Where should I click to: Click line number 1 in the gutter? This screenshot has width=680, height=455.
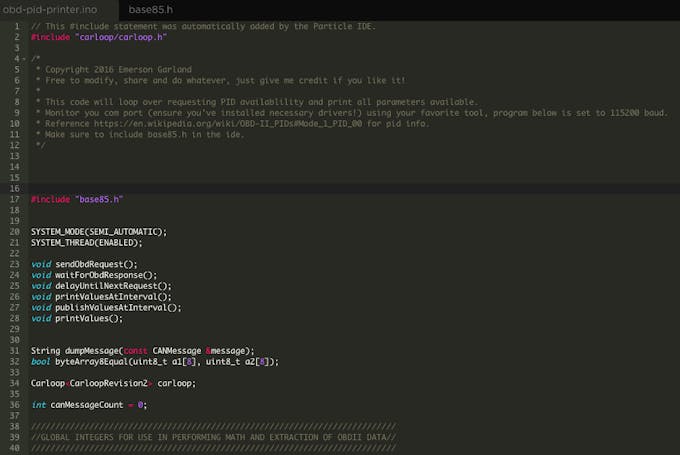tap(16, 26)
